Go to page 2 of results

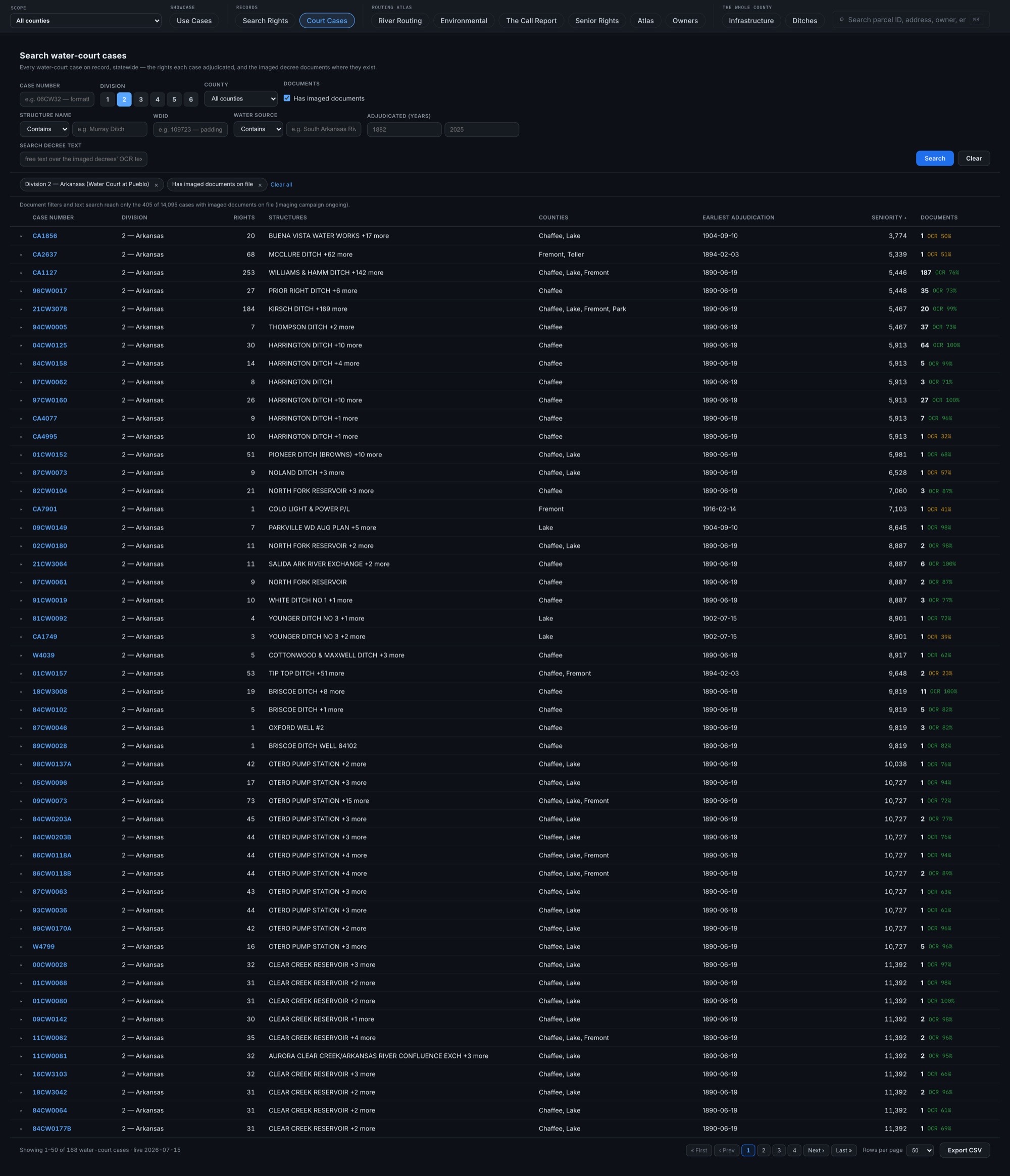764,1150
